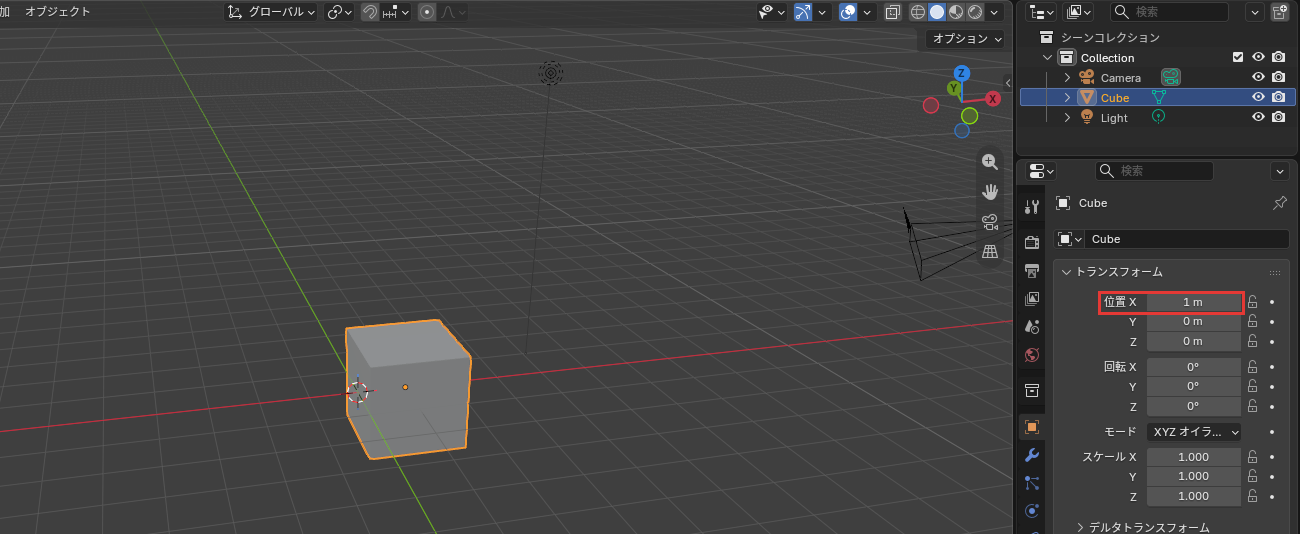The width and height of the screenshot is (1300, 534).
Task: Lock the 位置 X value padlock
Action: tap(1252, 301)
